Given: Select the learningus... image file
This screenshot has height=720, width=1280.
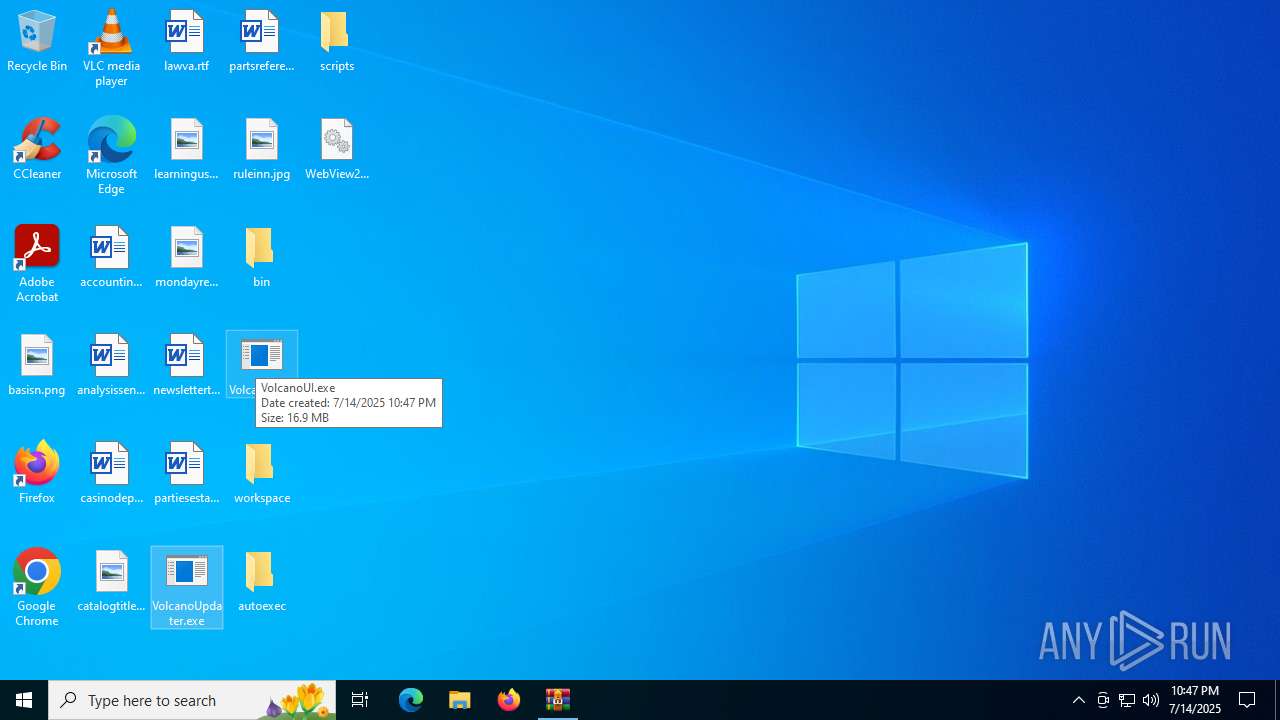Looking at the screenshot, I should [186, 150].
